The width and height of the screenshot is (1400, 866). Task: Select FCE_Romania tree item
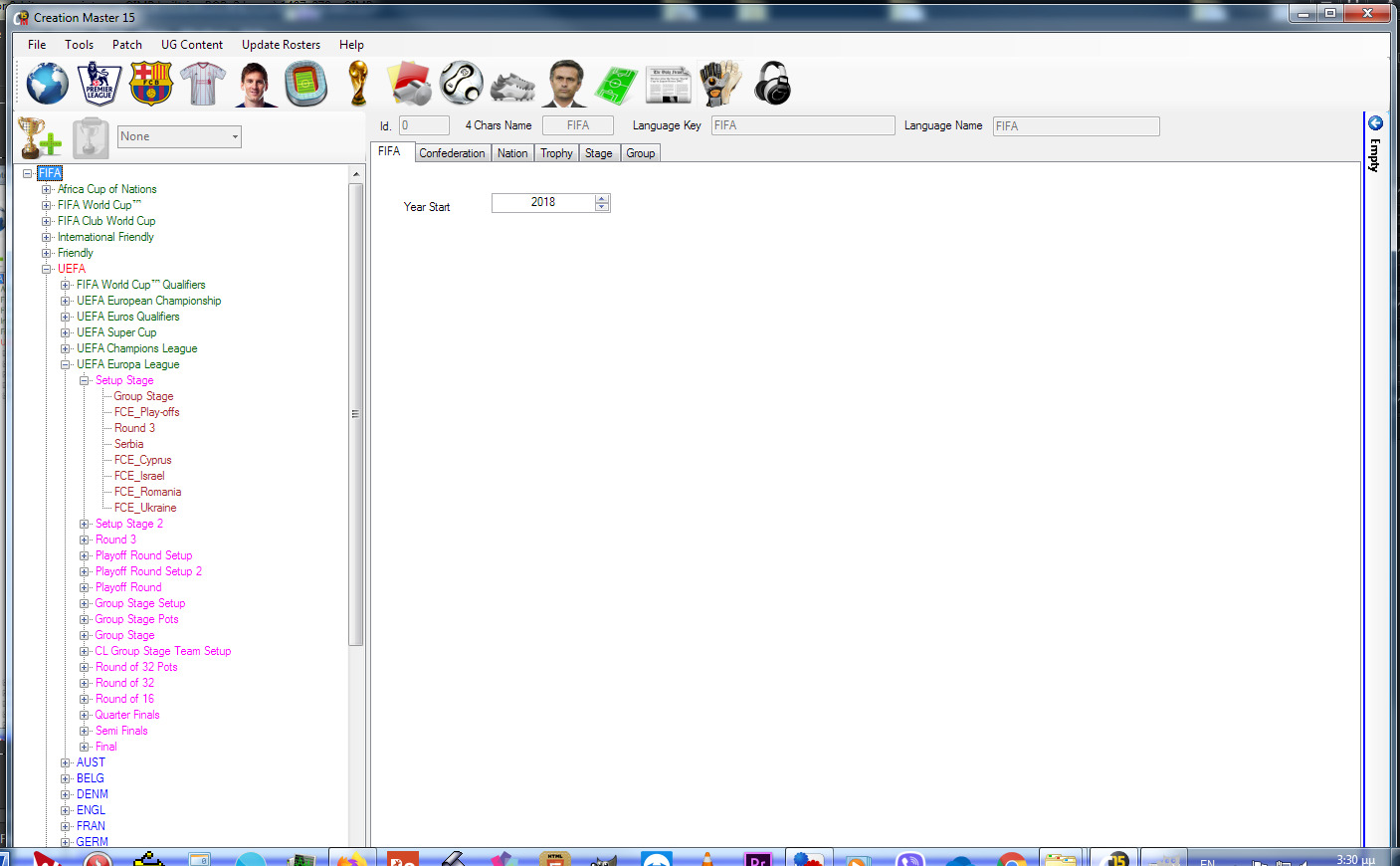147,492
